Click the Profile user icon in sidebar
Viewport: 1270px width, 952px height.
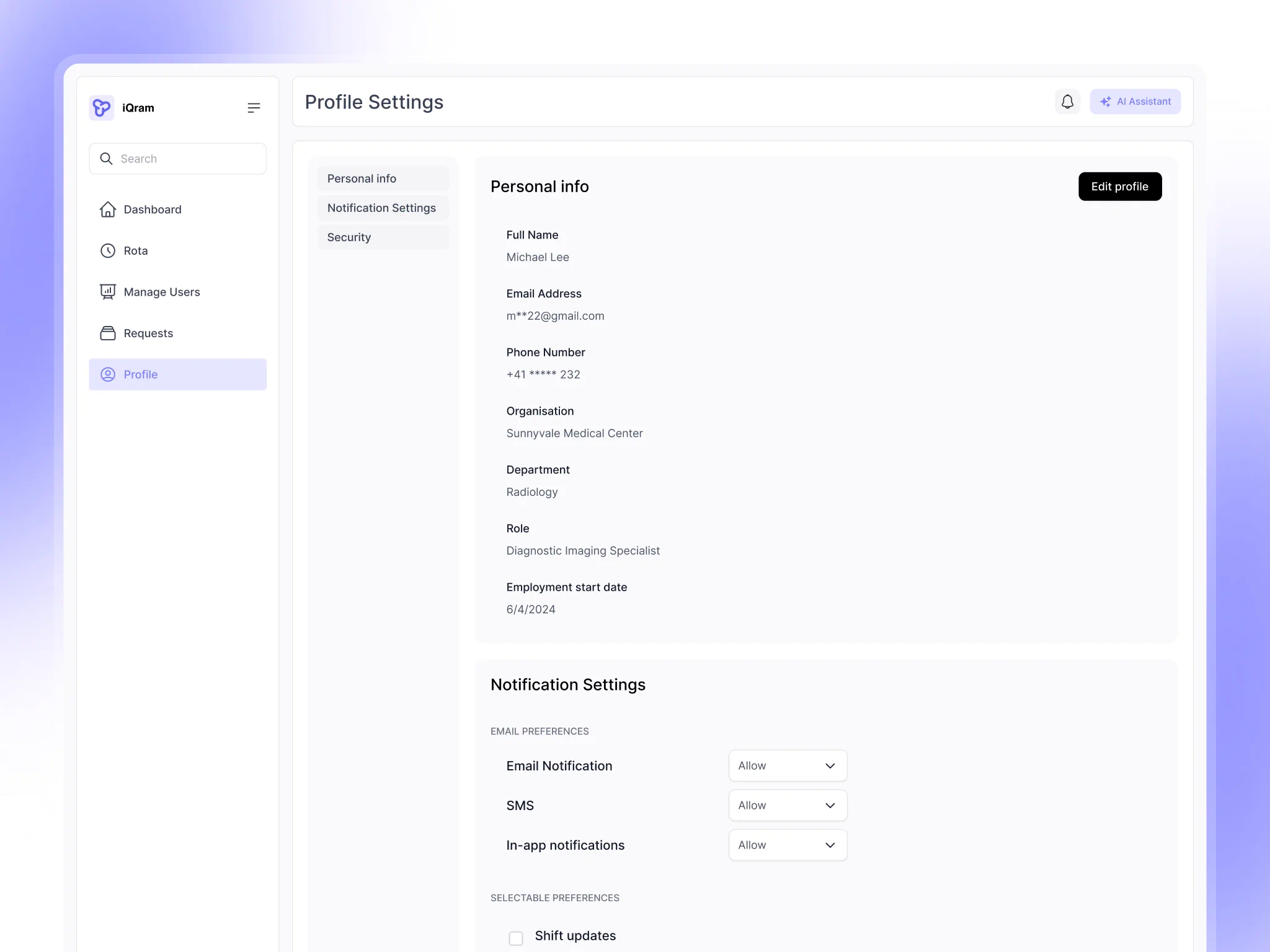pyautogui.click(x=108, y=374)
